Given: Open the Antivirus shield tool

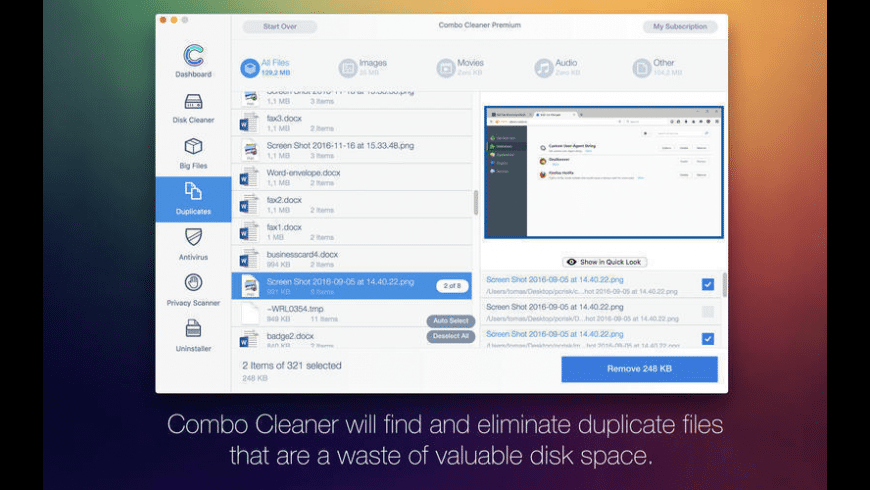Looking at the screenshot, I should [193, 245].
